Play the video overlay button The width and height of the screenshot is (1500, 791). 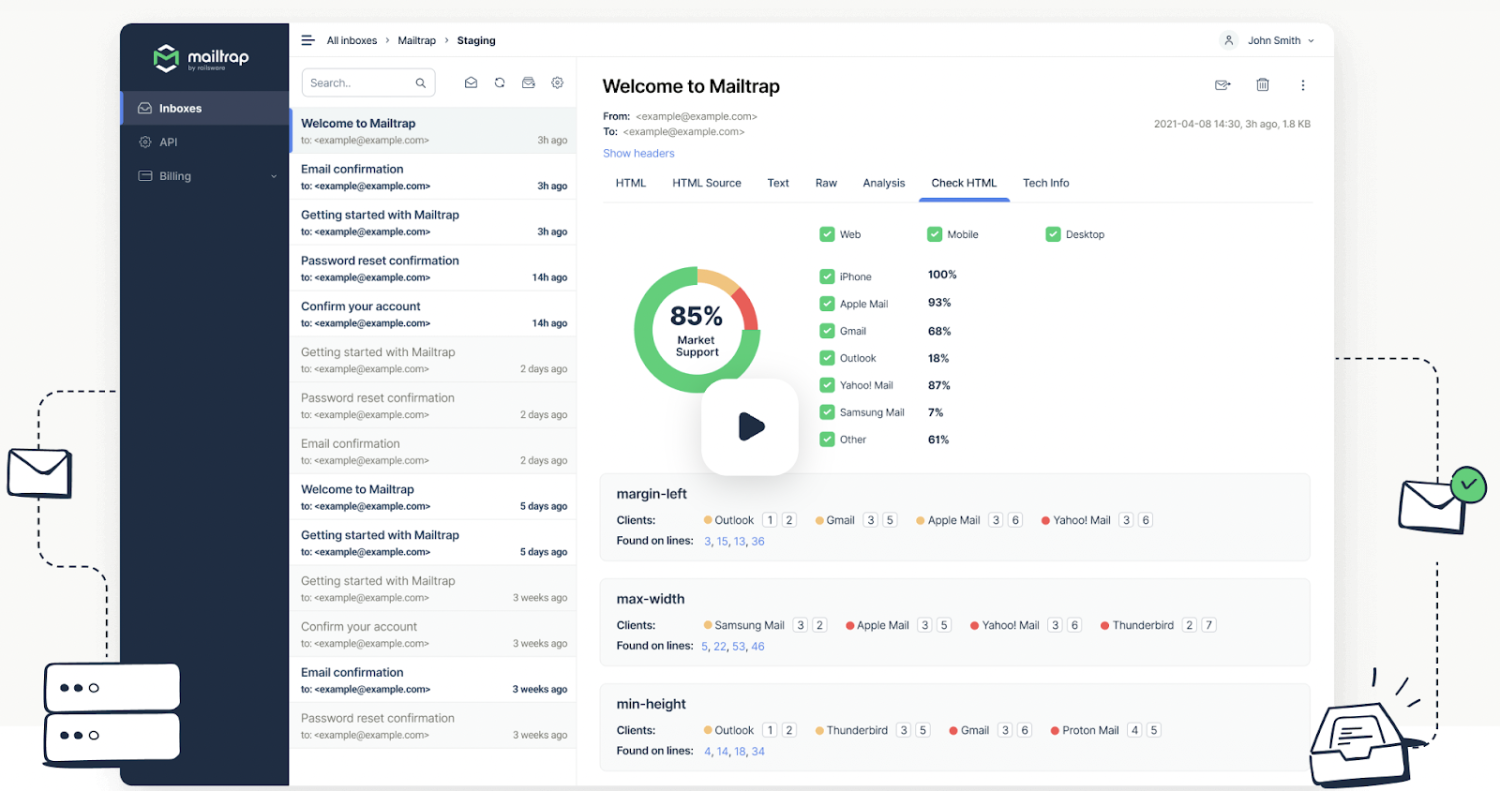point(750,427)
